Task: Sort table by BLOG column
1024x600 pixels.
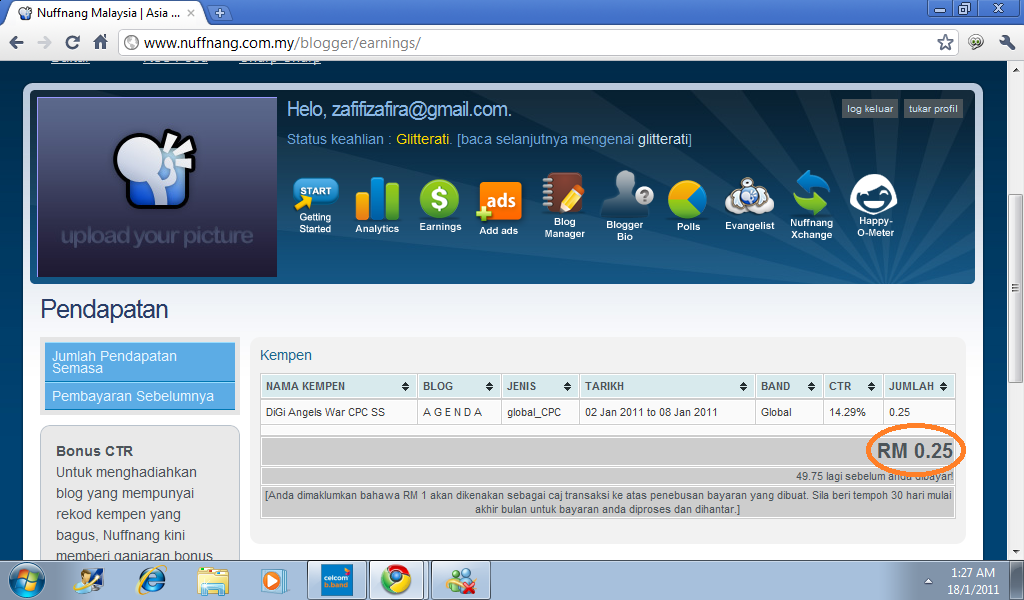Action: click(459, 387)
